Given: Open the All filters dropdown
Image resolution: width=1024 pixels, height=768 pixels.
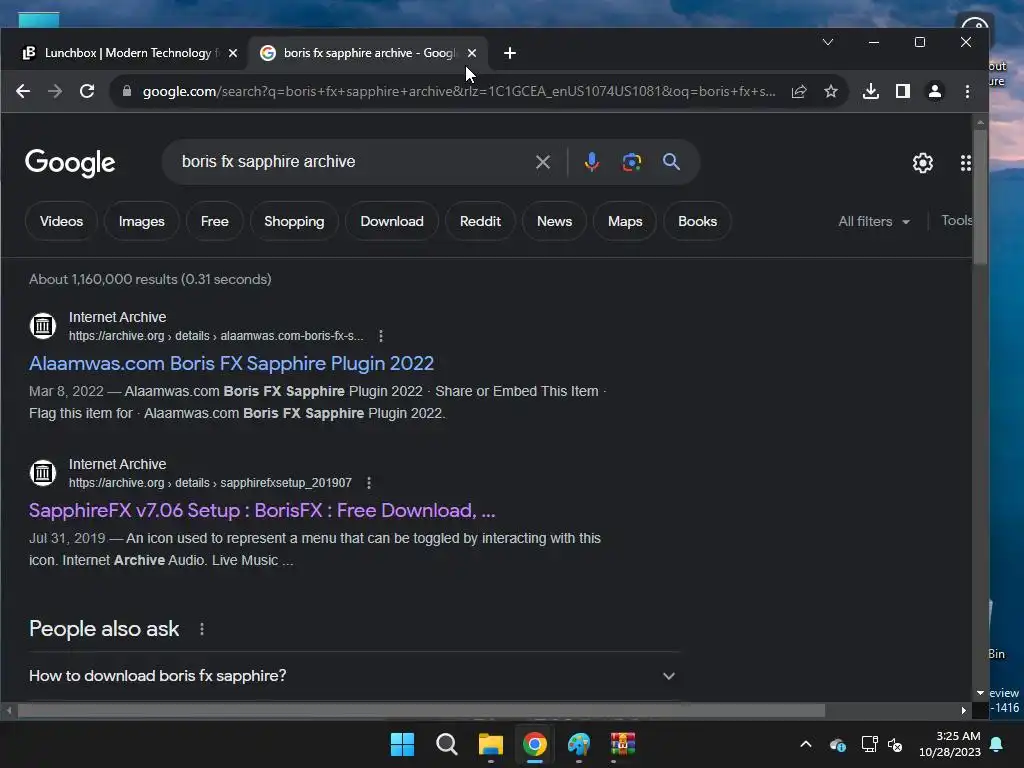Looking at the screenshot, I should 874,221.
